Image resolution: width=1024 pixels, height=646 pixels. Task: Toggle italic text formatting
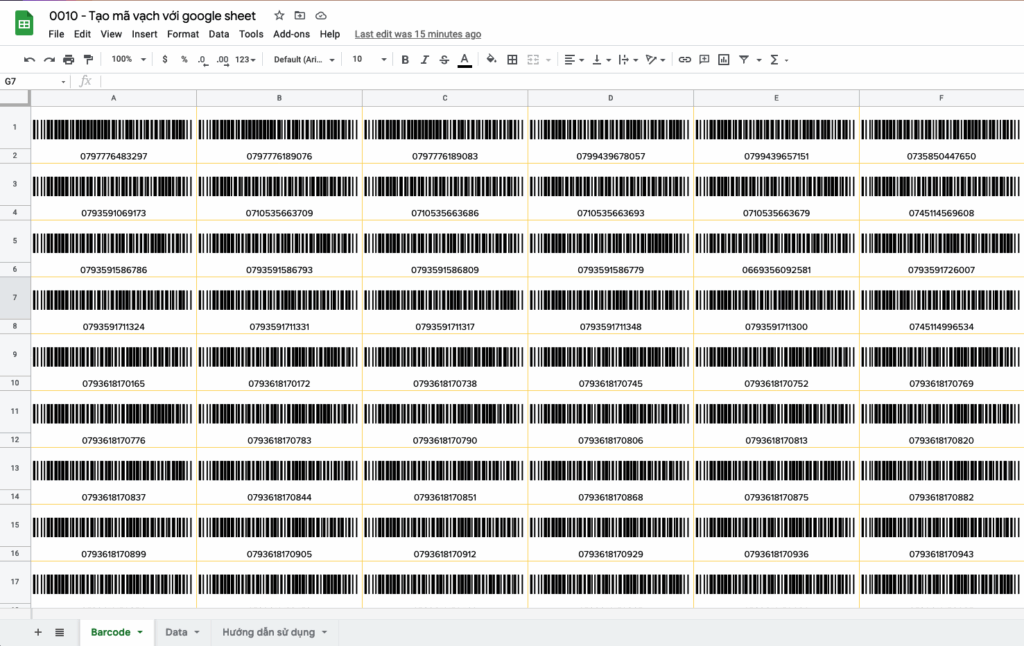click(425, 60)
